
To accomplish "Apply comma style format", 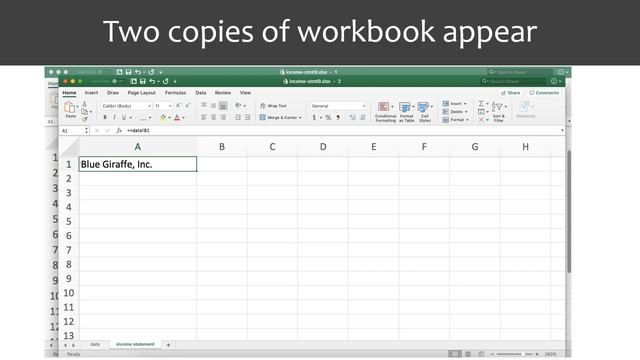I will (338, 118).
